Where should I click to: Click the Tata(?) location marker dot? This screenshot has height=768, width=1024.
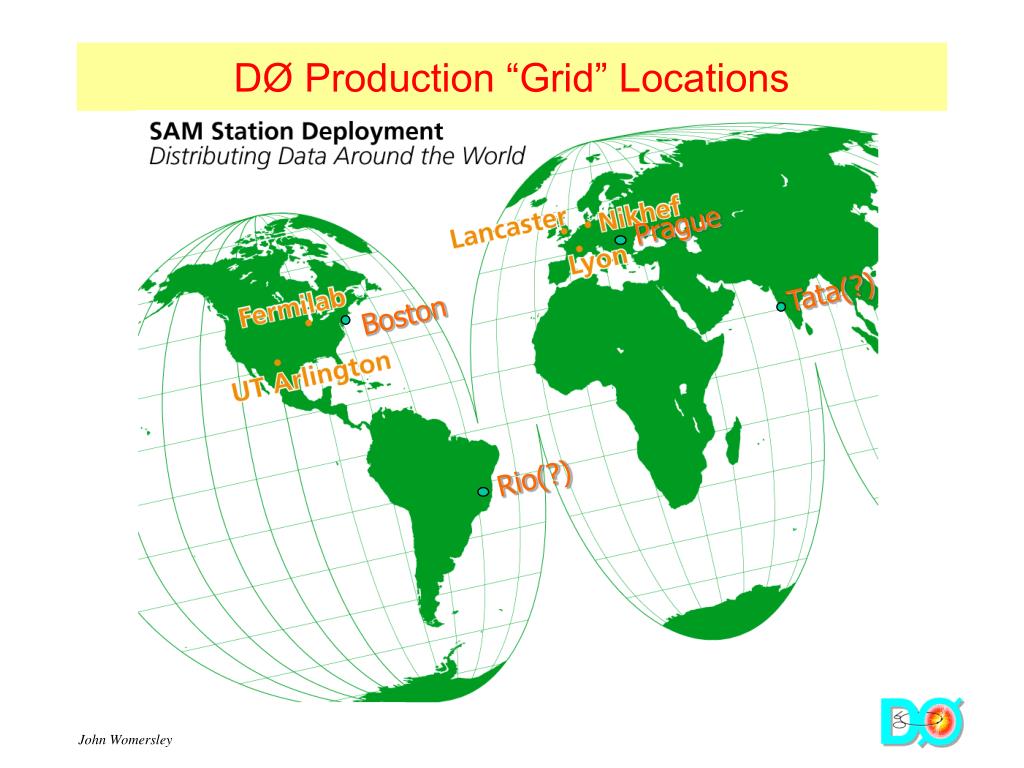[x=780, y=306]
